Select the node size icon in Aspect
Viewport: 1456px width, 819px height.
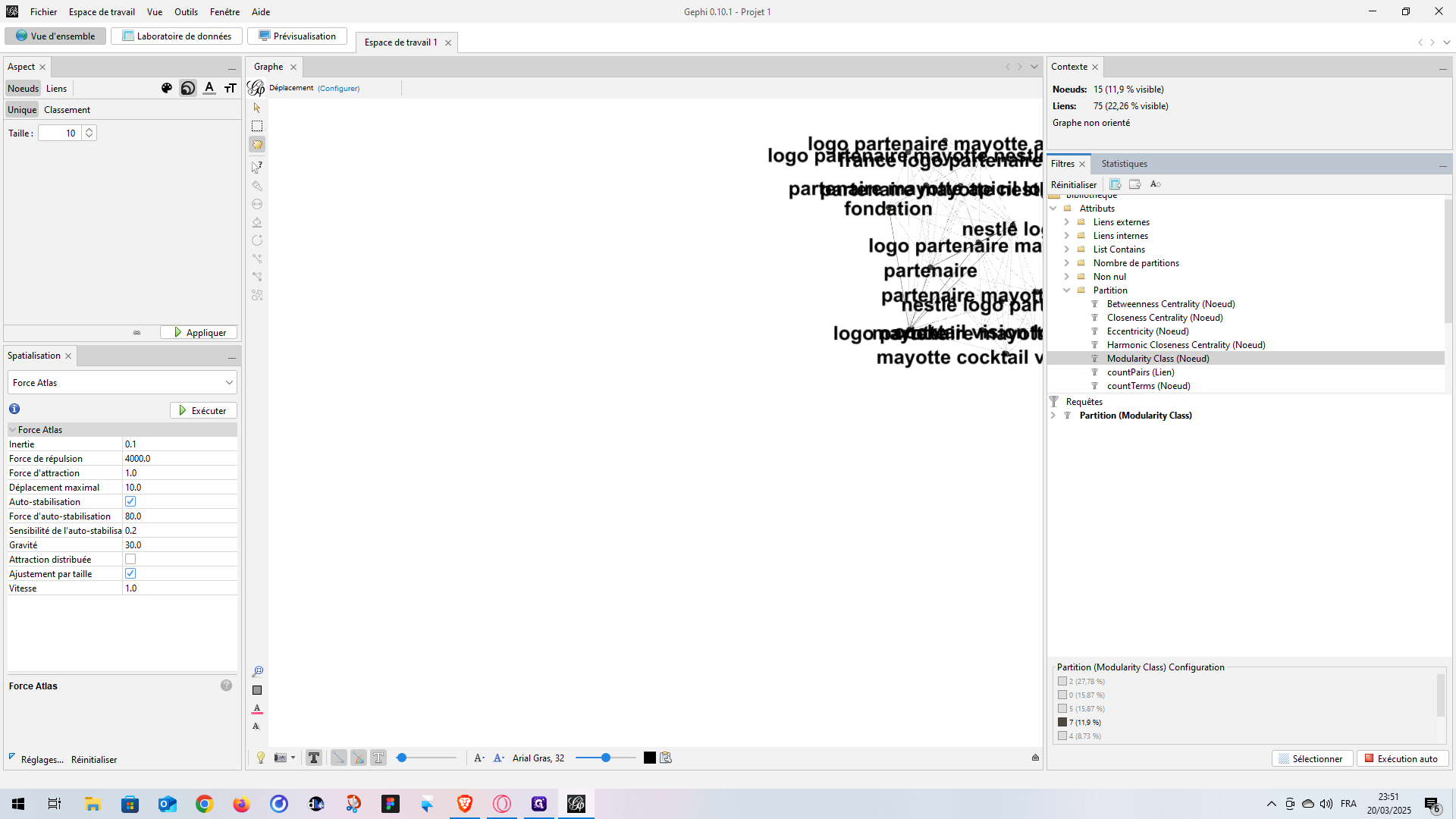pos(188,88)
